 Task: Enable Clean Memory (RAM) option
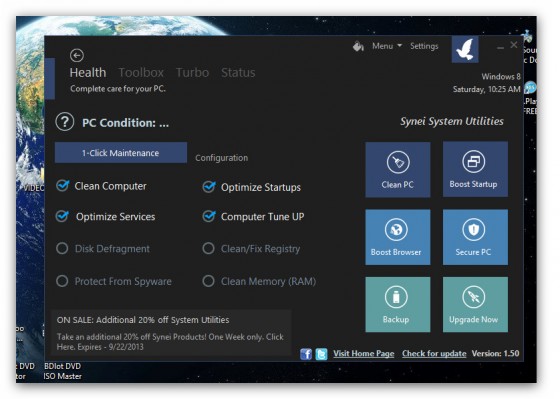pyautogui.click(x=209, y=281)
